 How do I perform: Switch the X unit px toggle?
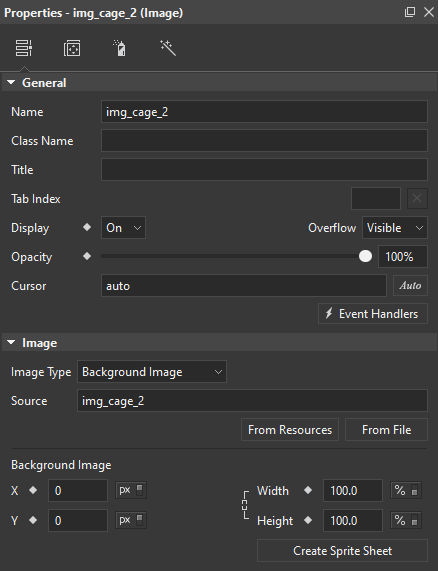[x=131, y=490]
